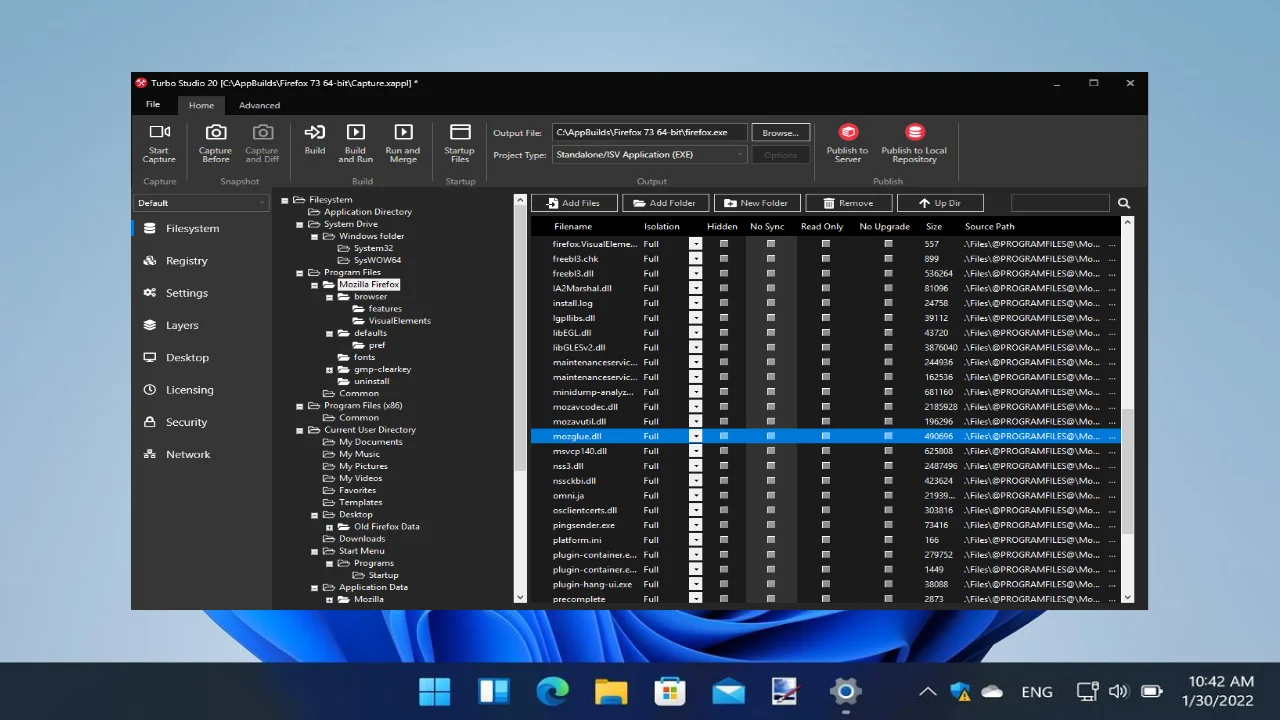Toggle Read Only checkbox for libEGL.dll

tap(826, 333)
